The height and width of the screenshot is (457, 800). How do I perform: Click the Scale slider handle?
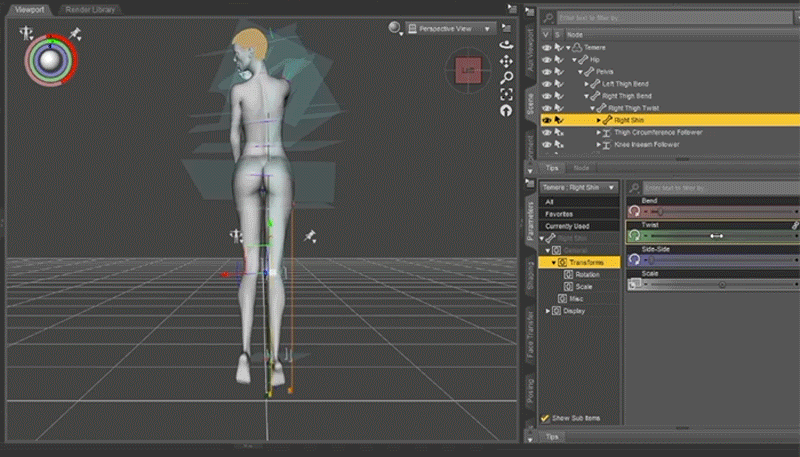tap(722, 285)
